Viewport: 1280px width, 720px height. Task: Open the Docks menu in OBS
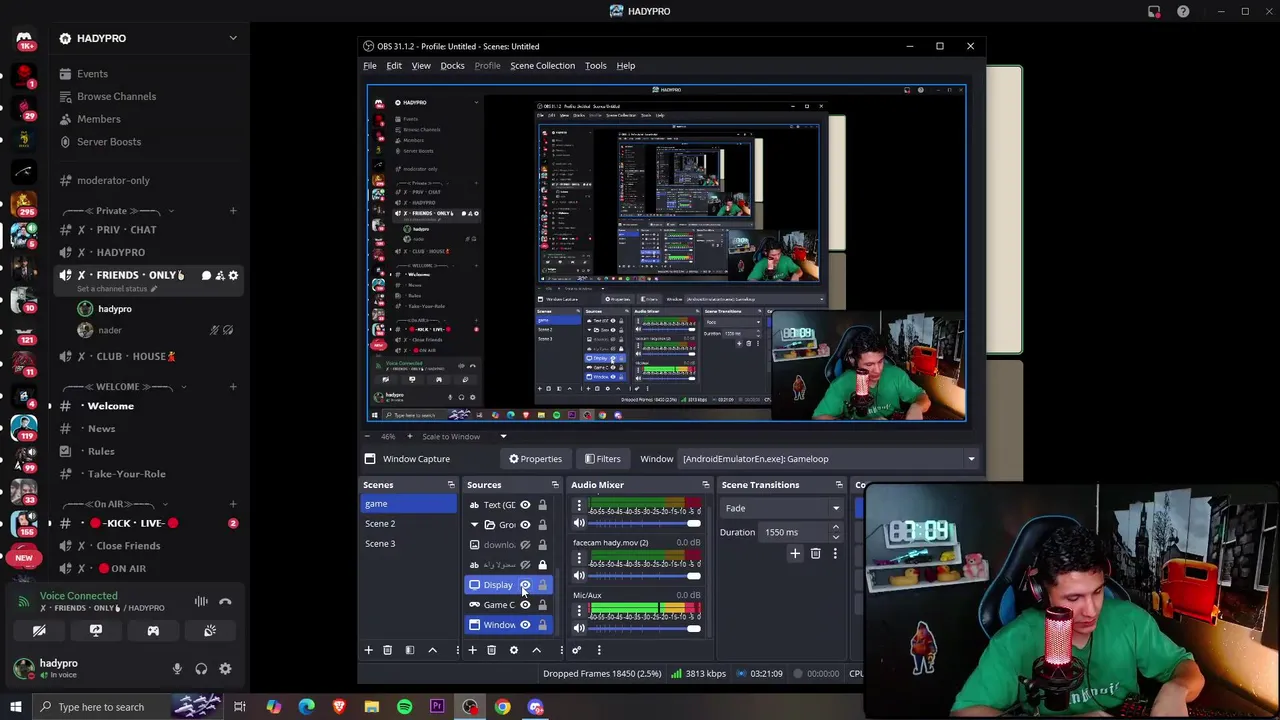tap(452, 66)
